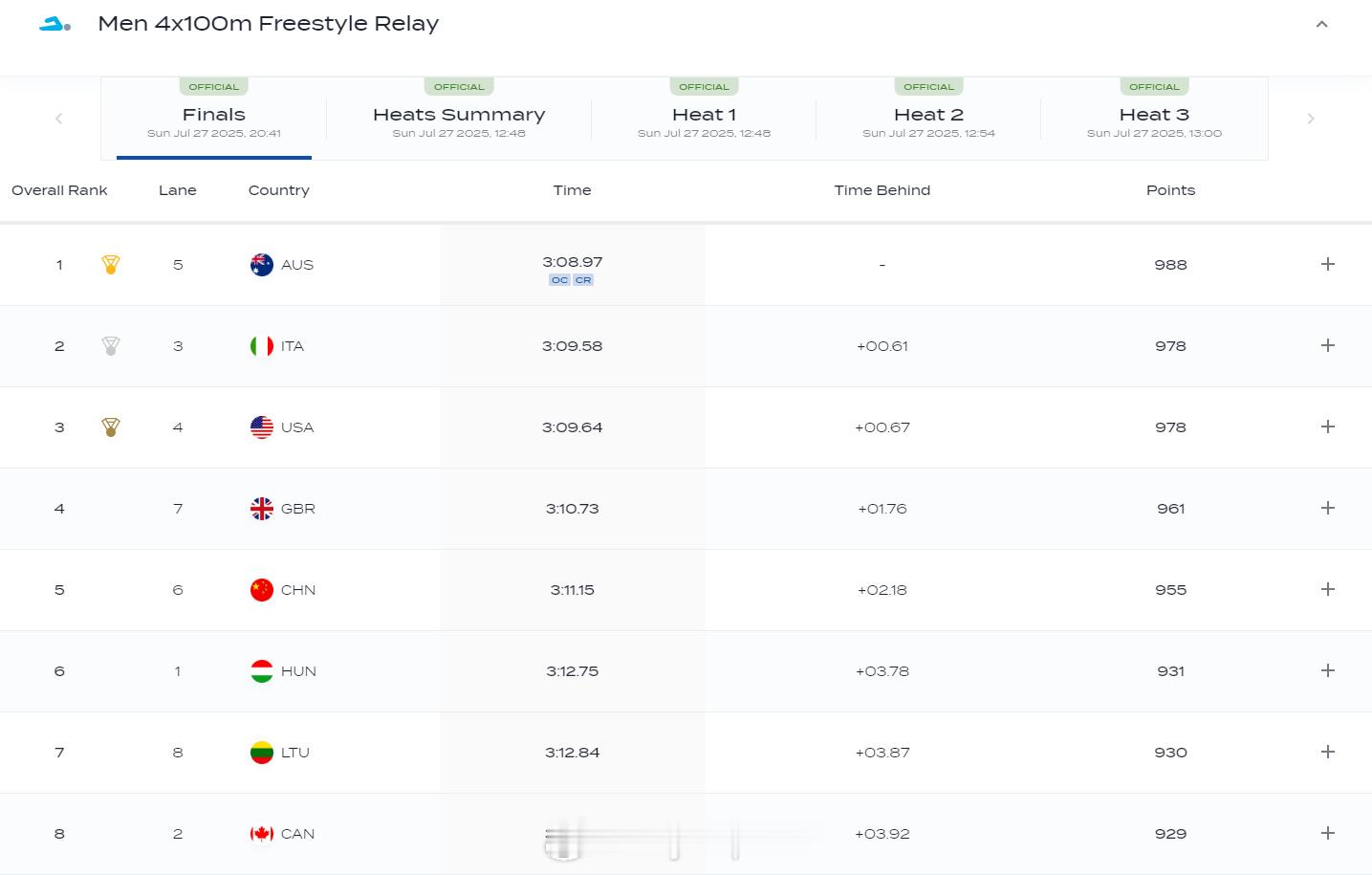Collapse the Men 4x100m Freestyle Relay section
The width and height of the screenshot is (1372, 875).
pos(1322,24)
